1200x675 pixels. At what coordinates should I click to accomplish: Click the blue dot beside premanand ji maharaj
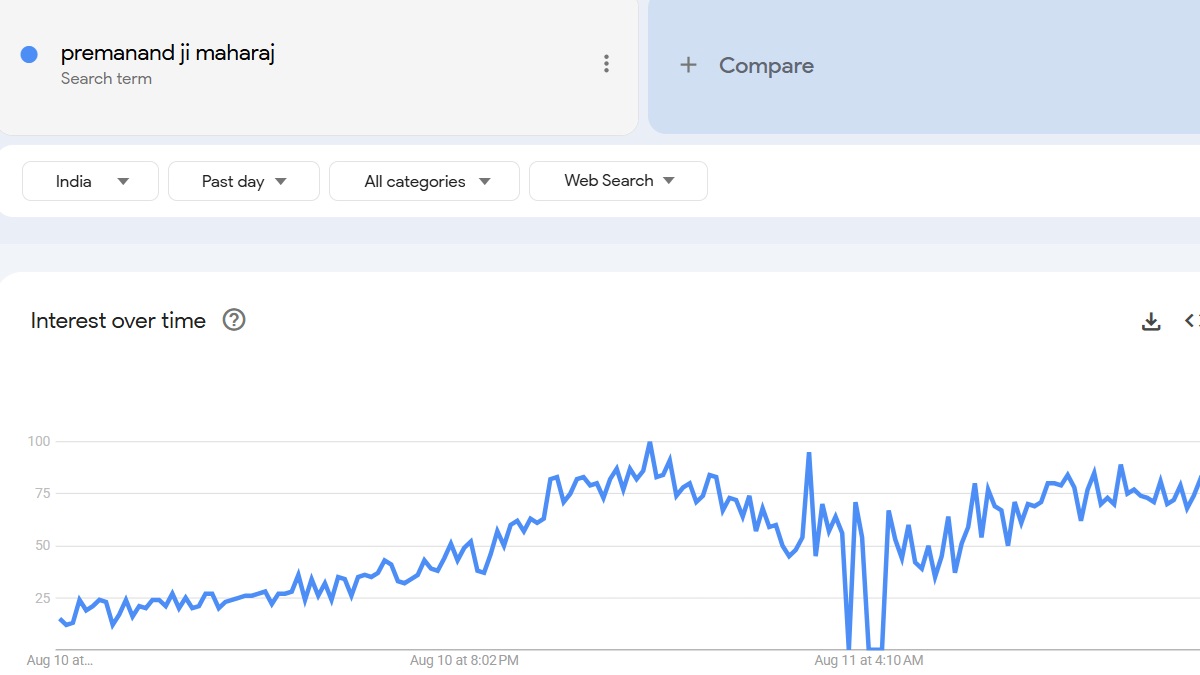[x=29, y=54]
